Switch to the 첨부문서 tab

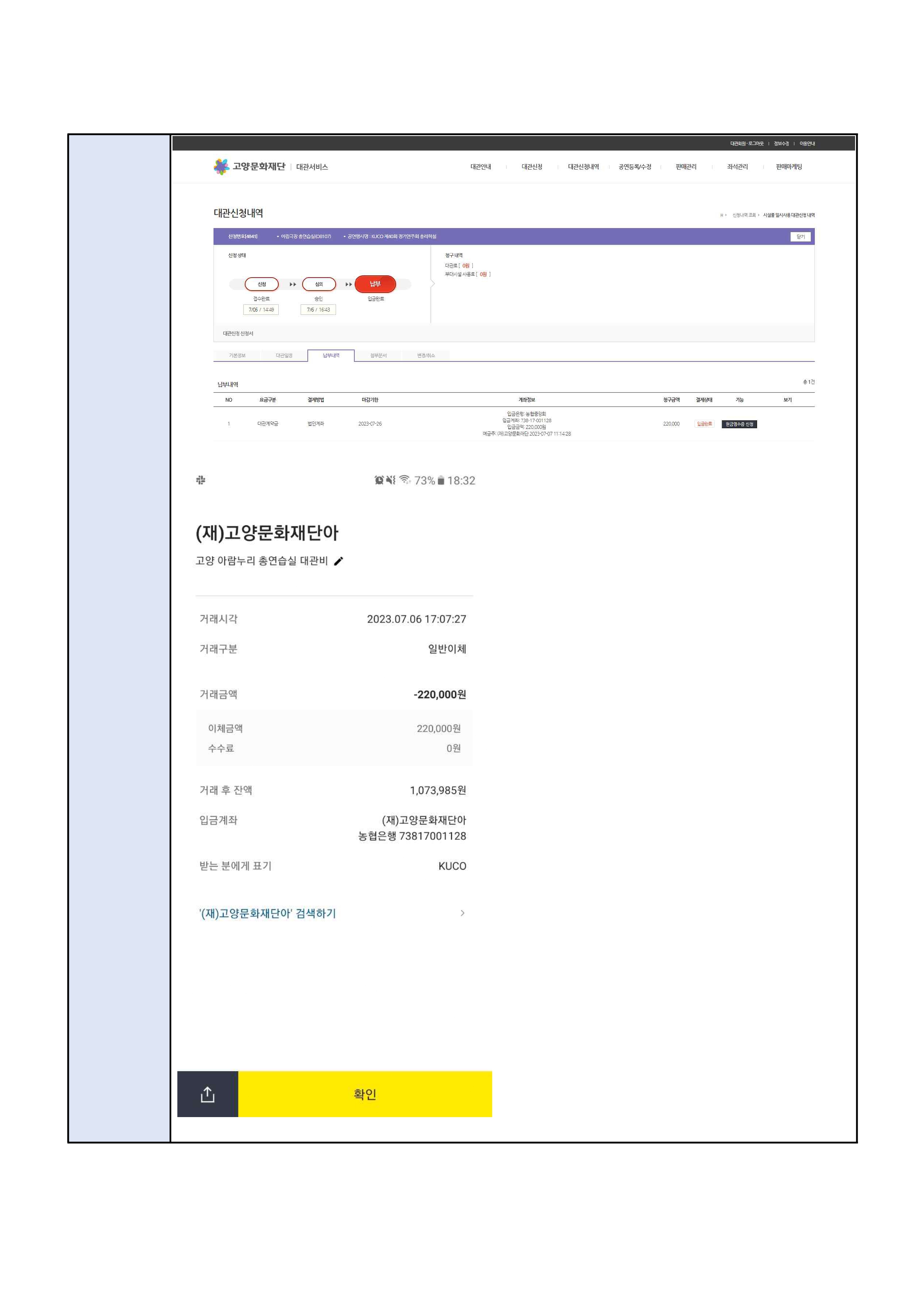[379, 356]
